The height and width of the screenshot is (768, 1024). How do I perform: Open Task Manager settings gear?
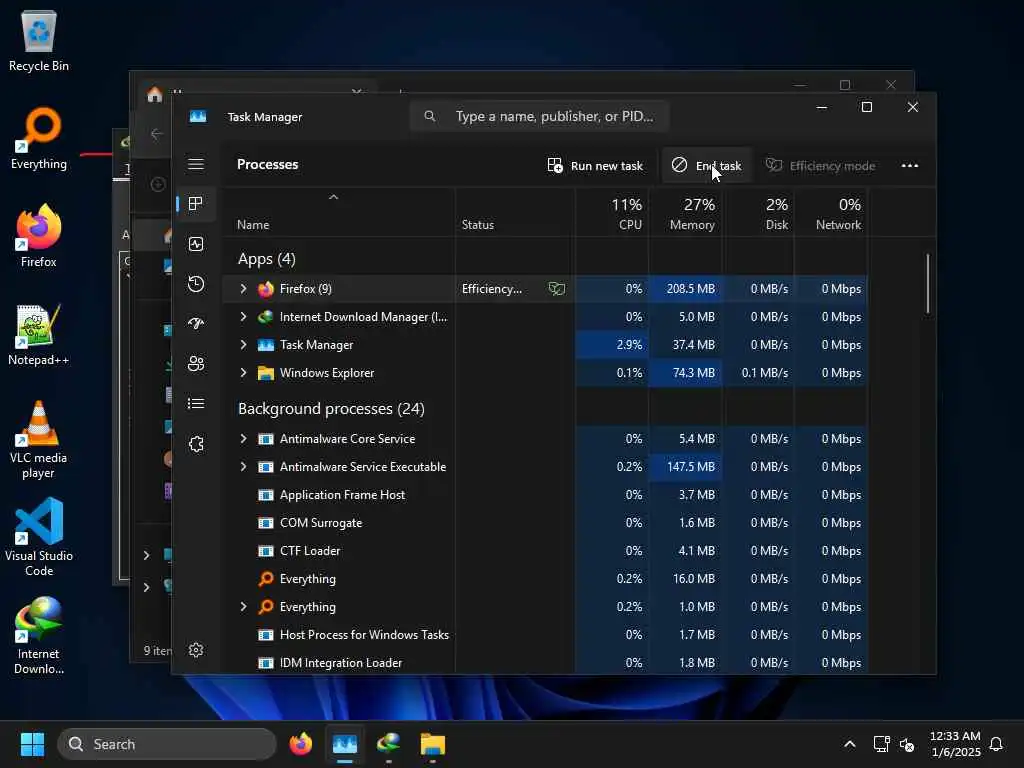(196, 650)
